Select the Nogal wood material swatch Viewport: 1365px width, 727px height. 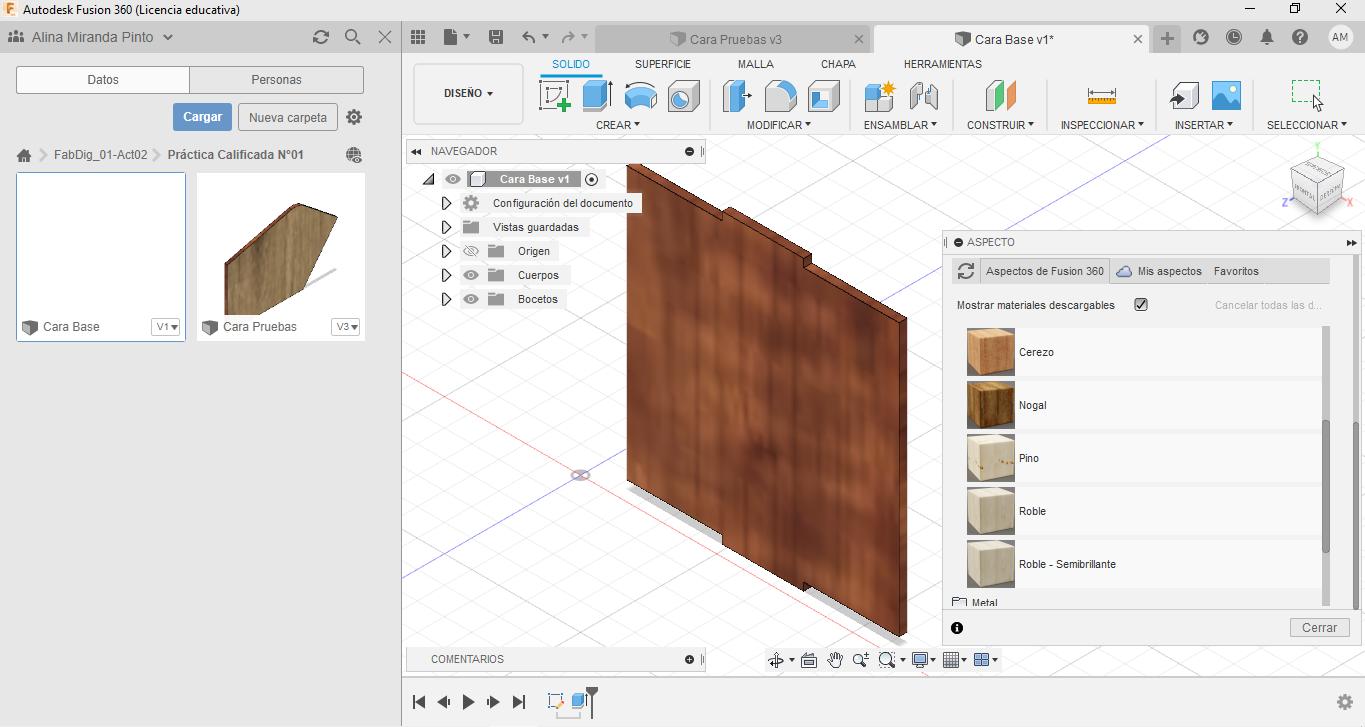click(991, 405)
